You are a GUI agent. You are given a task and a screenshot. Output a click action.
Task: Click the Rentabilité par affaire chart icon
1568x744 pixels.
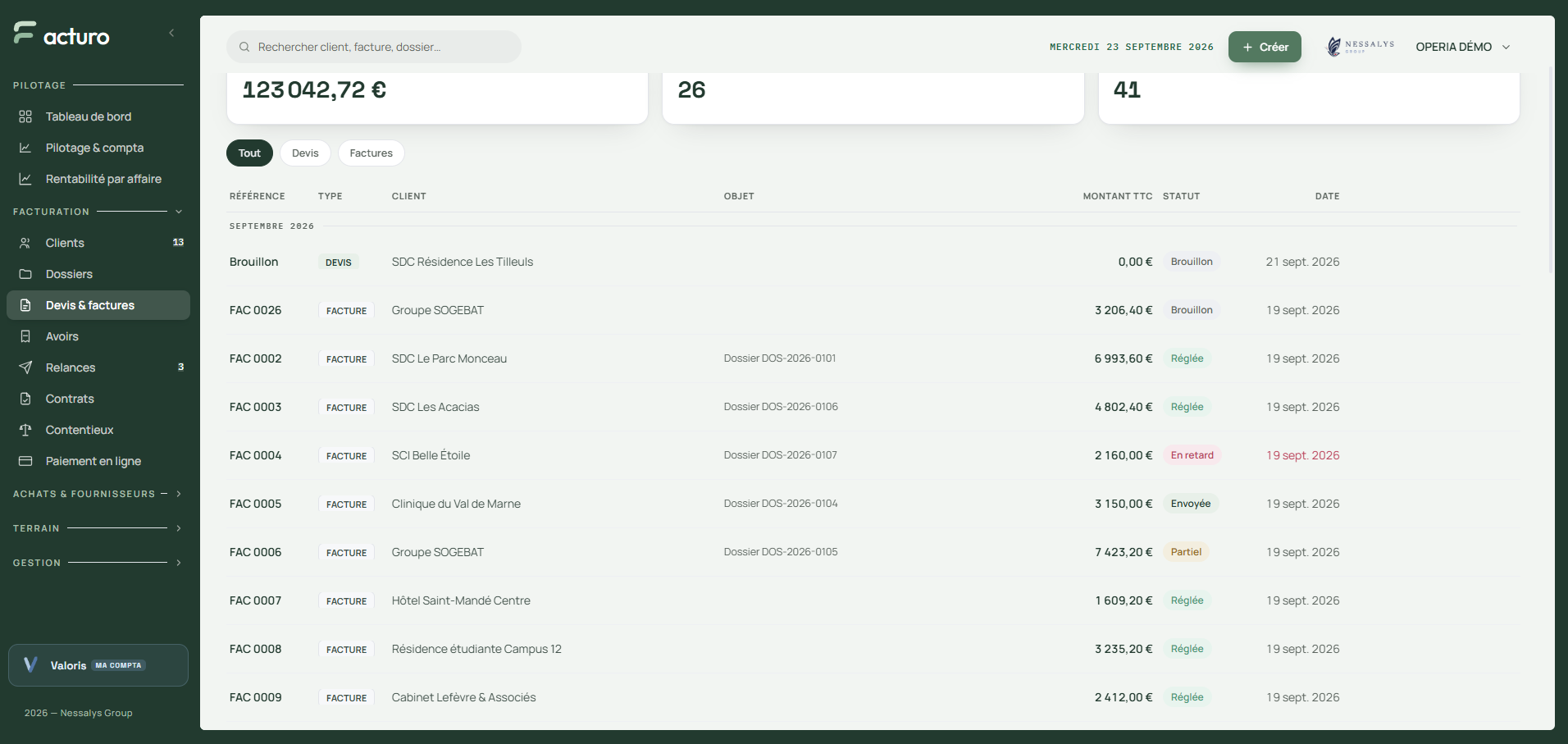pyautogui.click(x=25, y=179)
